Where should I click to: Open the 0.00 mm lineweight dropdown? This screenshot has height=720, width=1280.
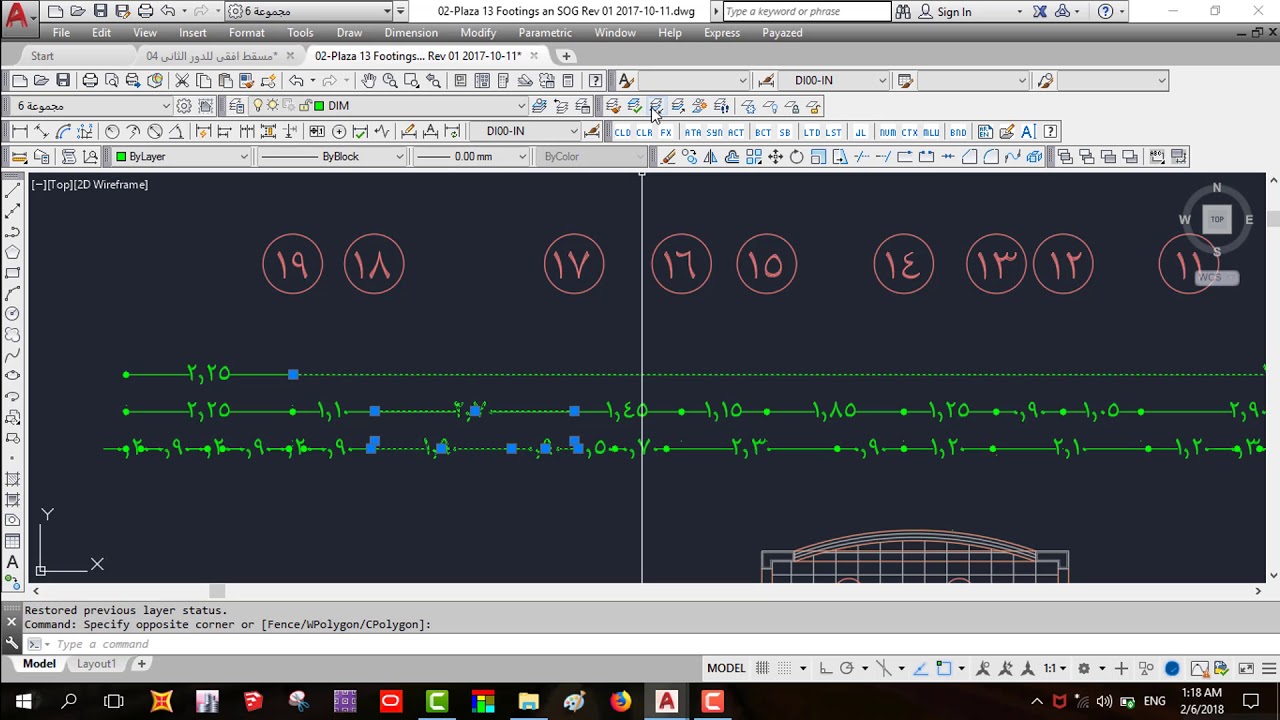[x=471, y=156]
